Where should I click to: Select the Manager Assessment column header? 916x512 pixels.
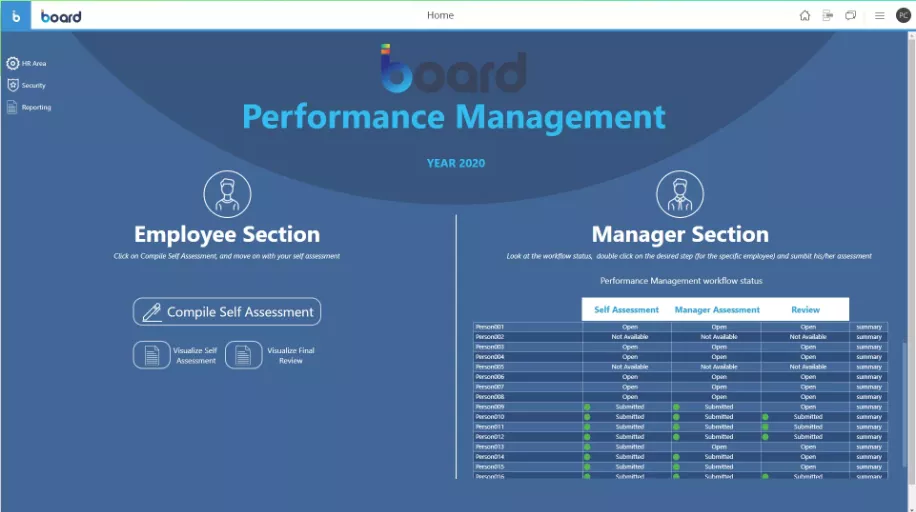tap(717, 310)
